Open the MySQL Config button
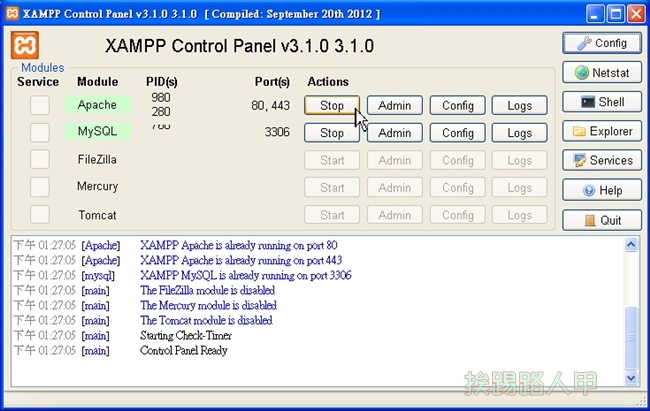Viewport: 650px width, 411px height. [458, 133]
